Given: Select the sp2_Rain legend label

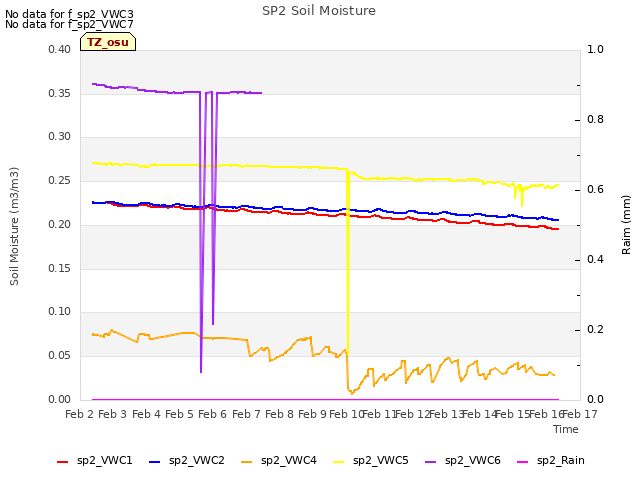Looking at the screenshot, I should click(561, 461).
